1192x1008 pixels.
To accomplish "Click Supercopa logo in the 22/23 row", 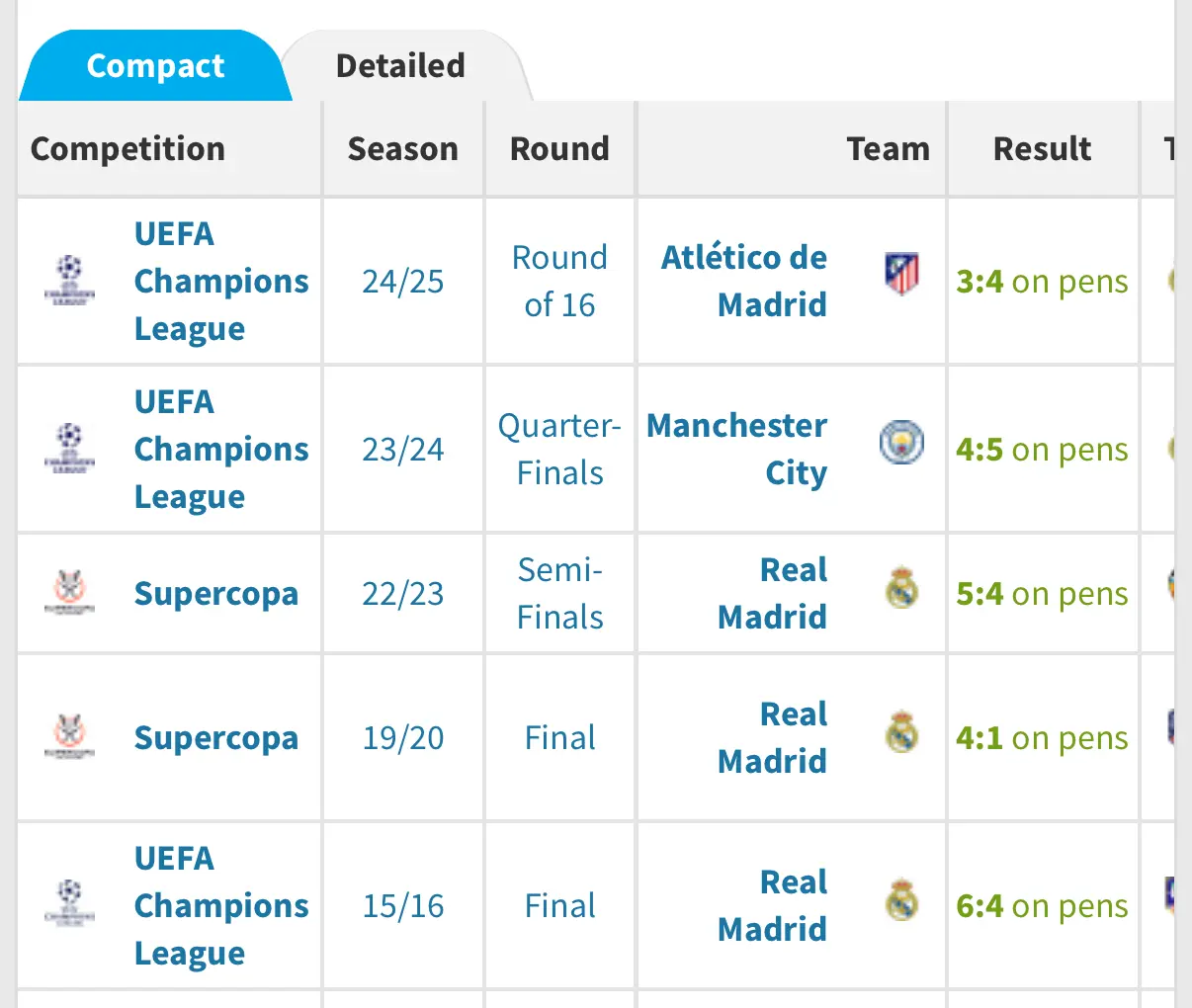I will pos(70,593).
